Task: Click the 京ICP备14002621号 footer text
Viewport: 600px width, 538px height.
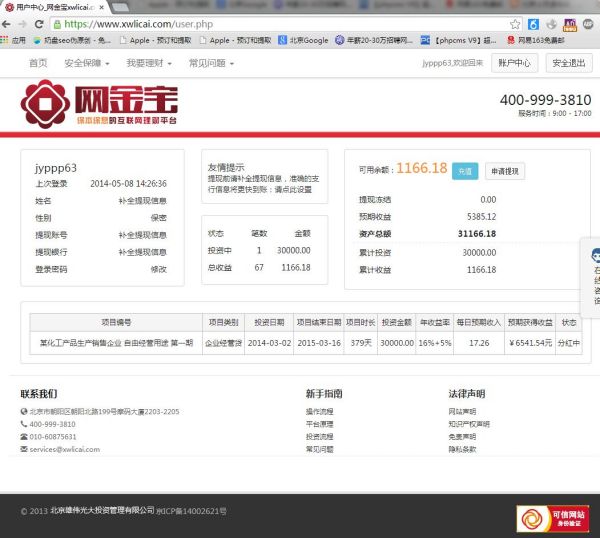Action: point(191,511)
